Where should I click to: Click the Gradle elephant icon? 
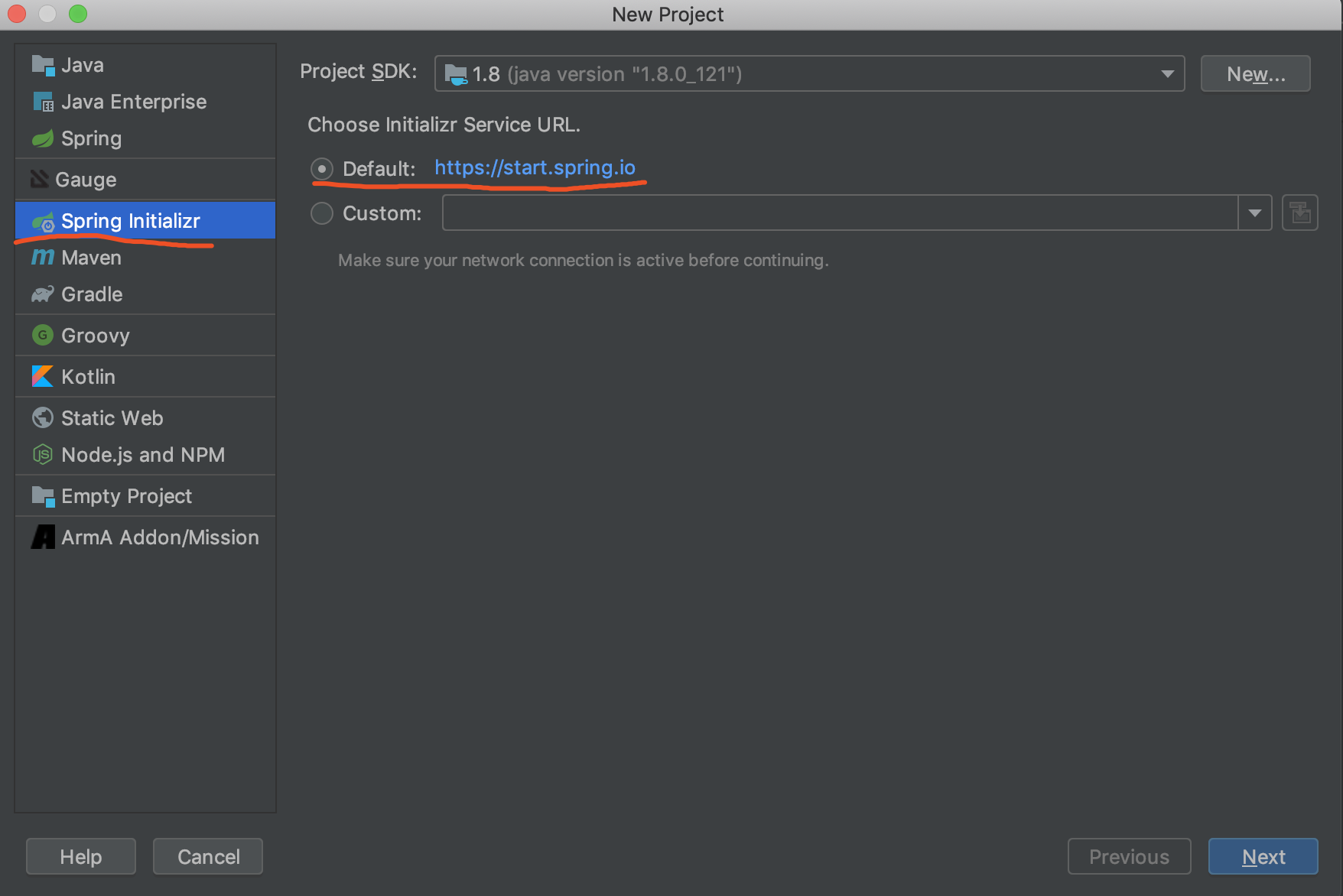tap(43, 294)
